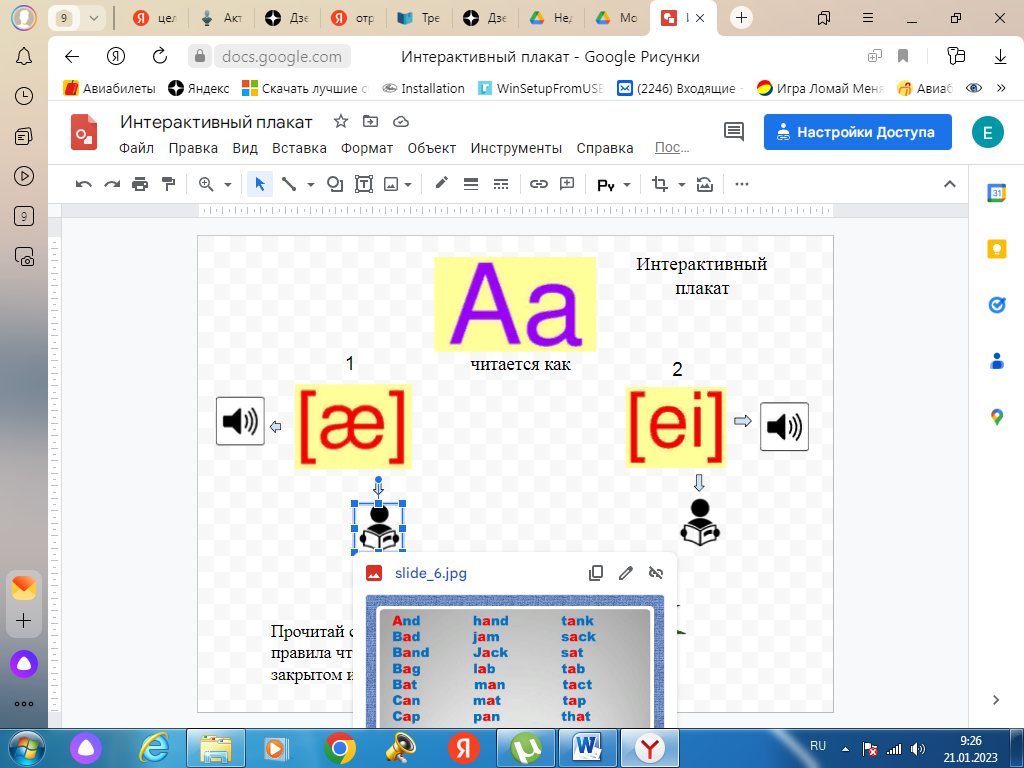Open Google Chrome from the taskbar
1024x768 pixels.
(340, 747)
